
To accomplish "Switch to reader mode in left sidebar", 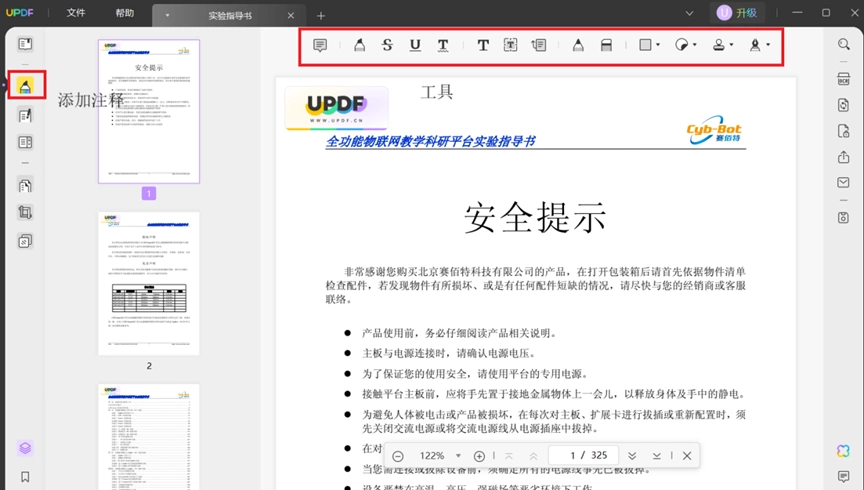I will pyautogui.click(x=25, y=44).
